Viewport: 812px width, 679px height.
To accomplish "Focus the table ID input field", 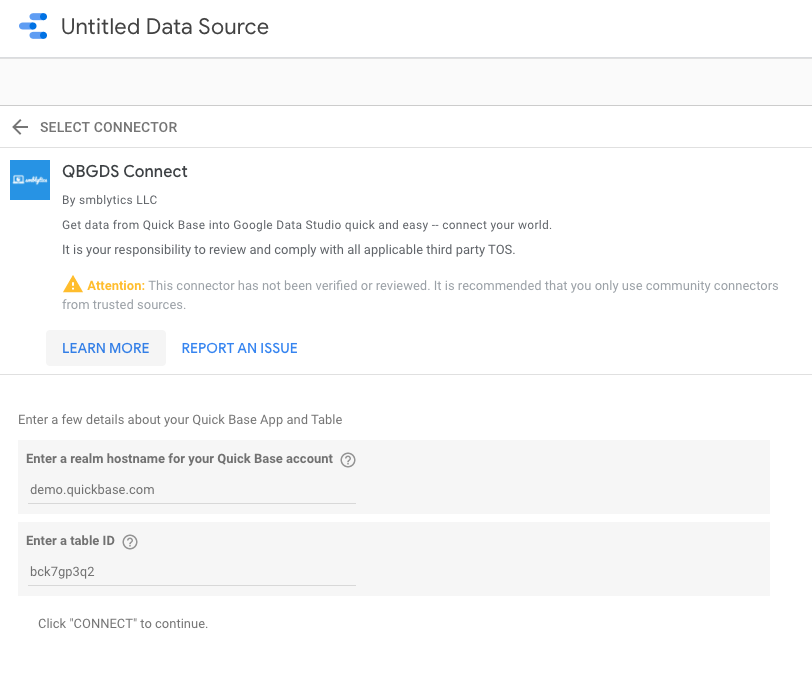I will click(x=192, y=572).
